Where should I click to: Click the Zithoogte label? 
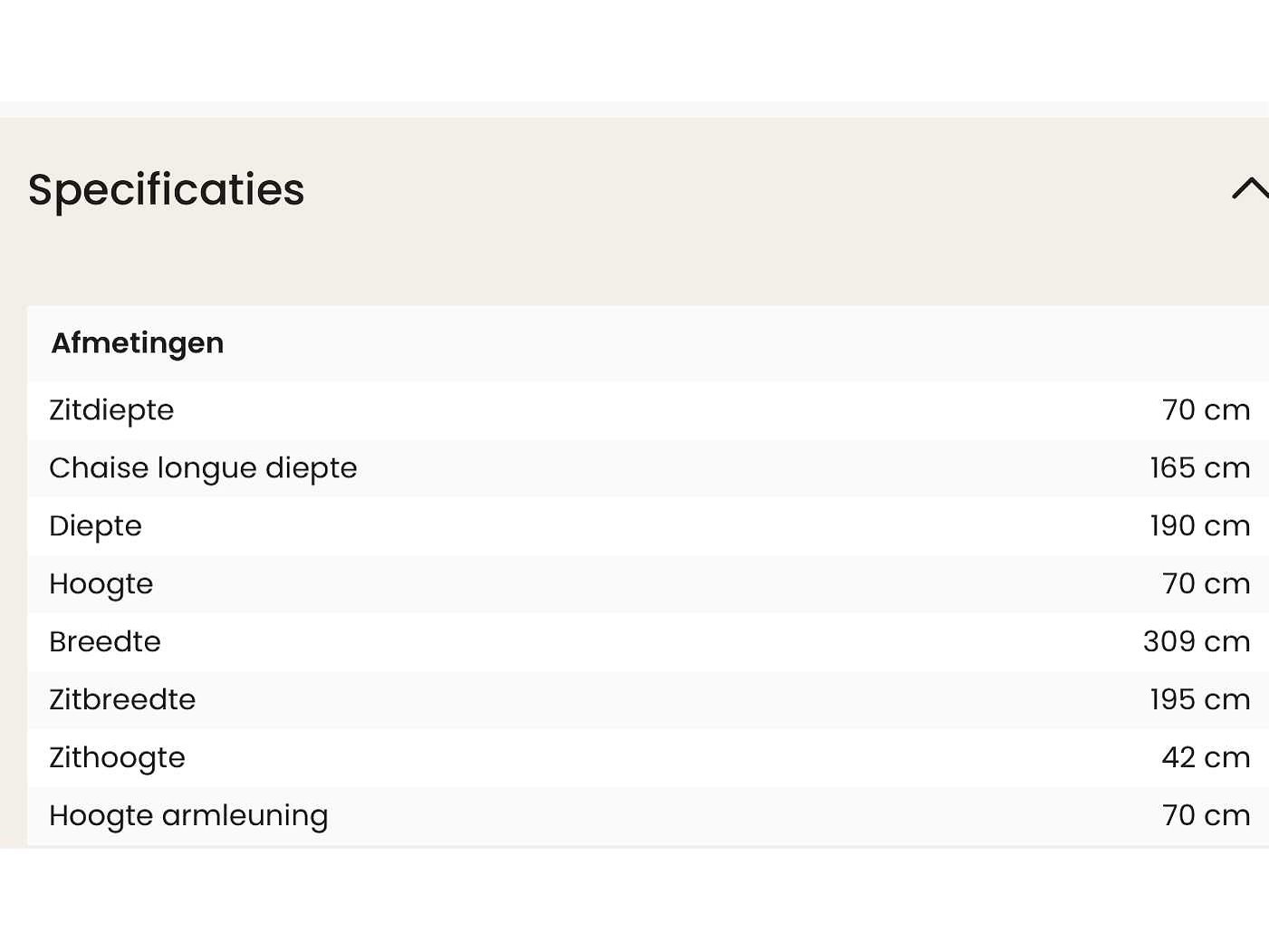[x=117, y=758]
